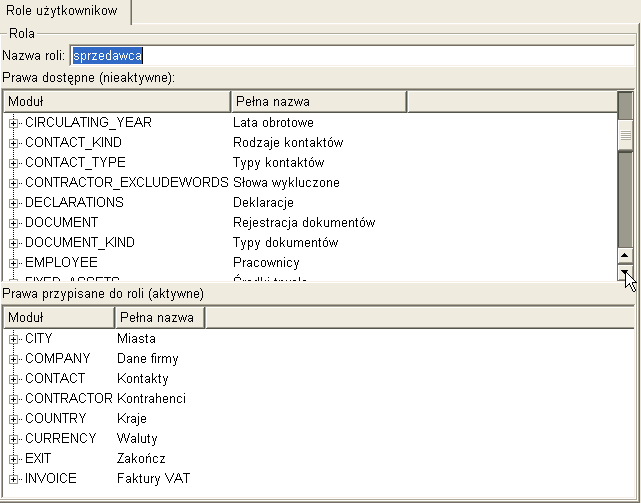
Task: Select the COMPANY assigned module
Action: coord(58,359)
